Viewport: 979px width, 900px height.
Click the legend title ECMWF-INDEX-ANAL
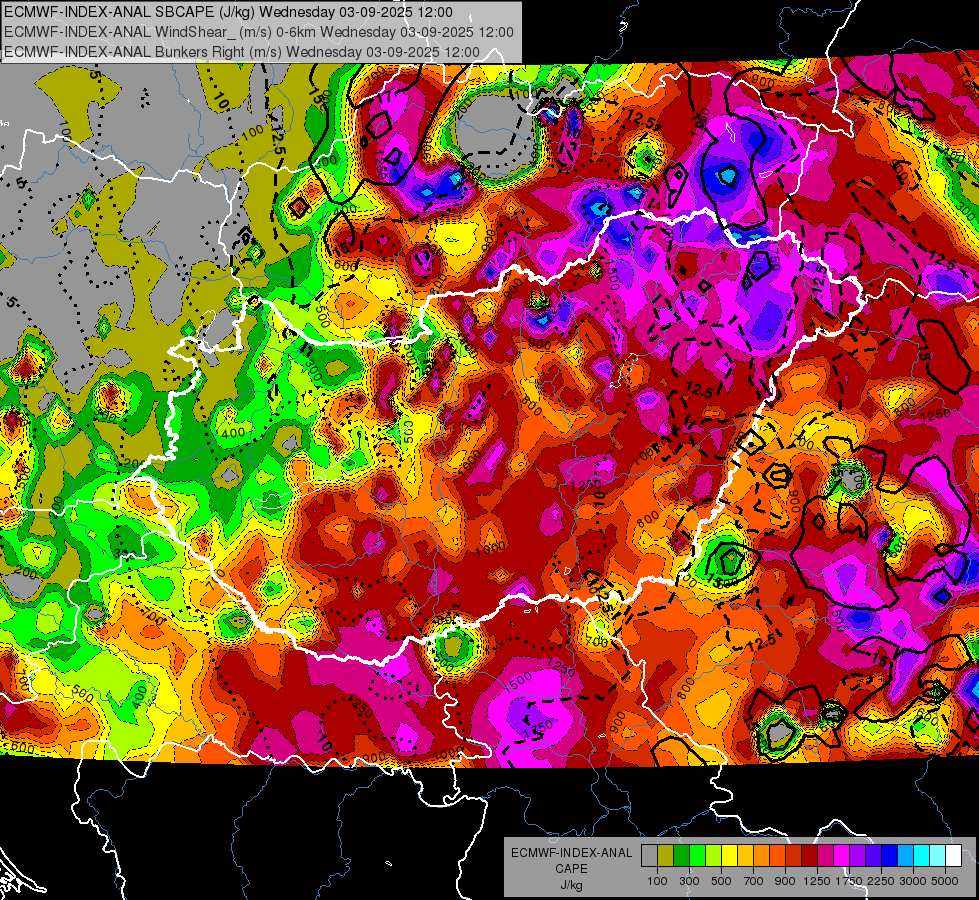pos(571,853)
